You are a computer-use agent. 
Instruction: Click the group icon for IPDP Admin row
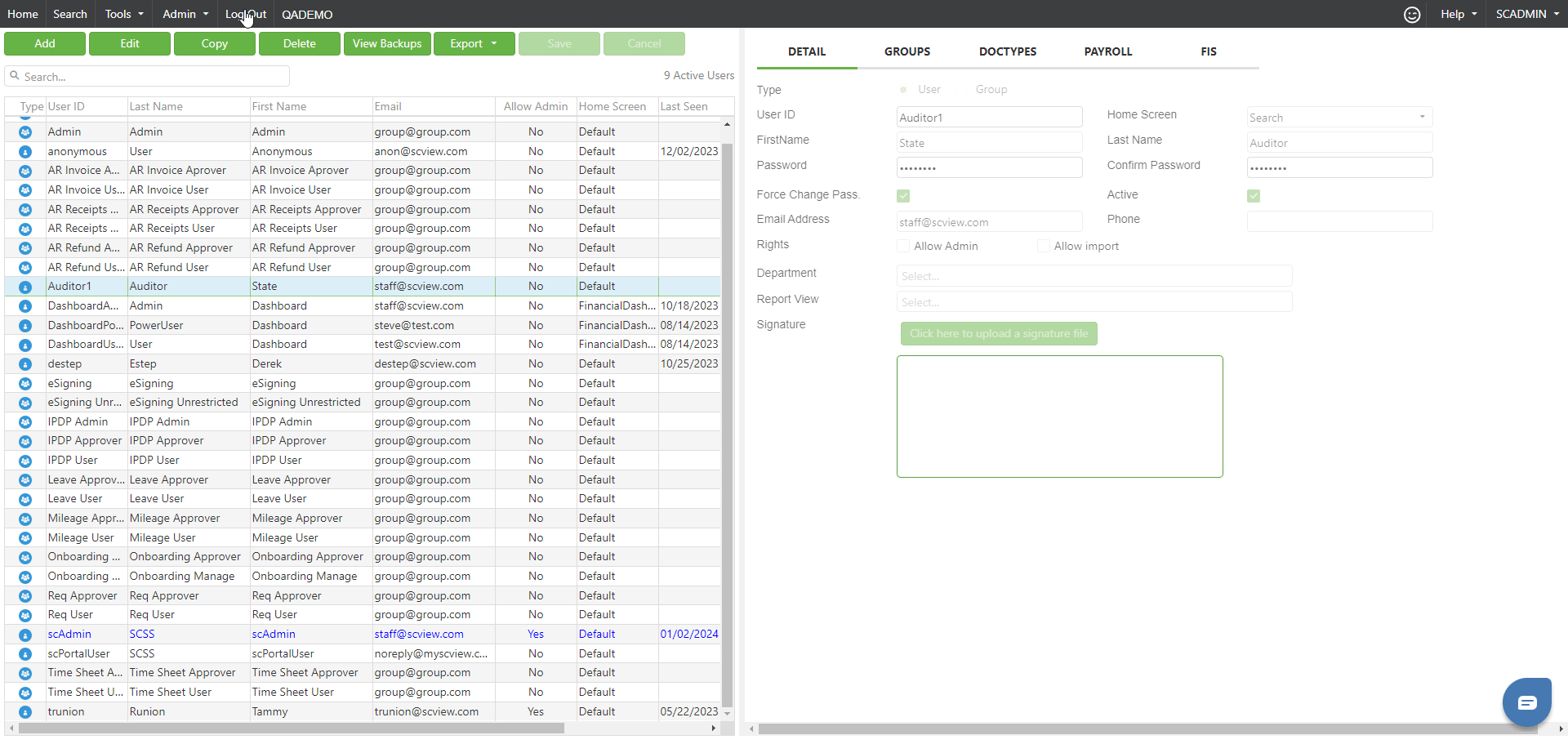tap(25, 422)
